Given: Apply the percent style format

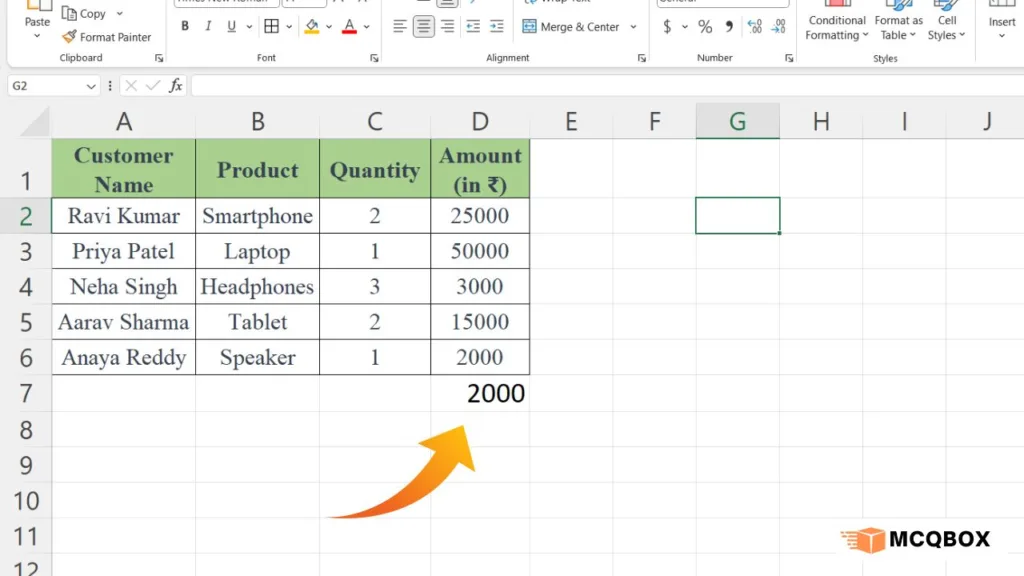Looking at the screenshot, I should coord(705,27).
